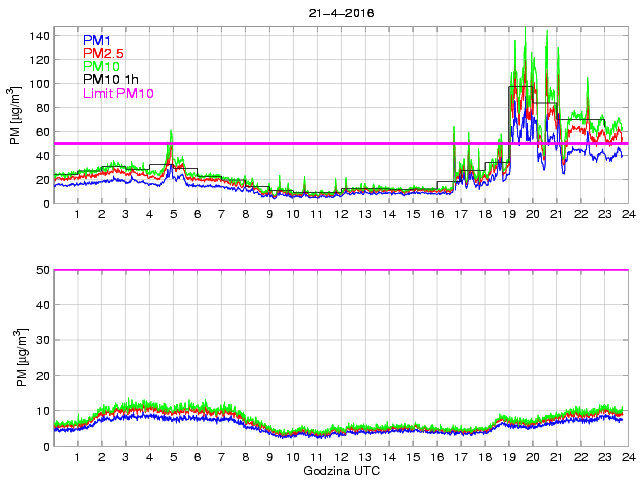This screenshot has width=640, height=480.
Task: Click the 100 tick on upper y-axis
Action: tap(38, 84)
